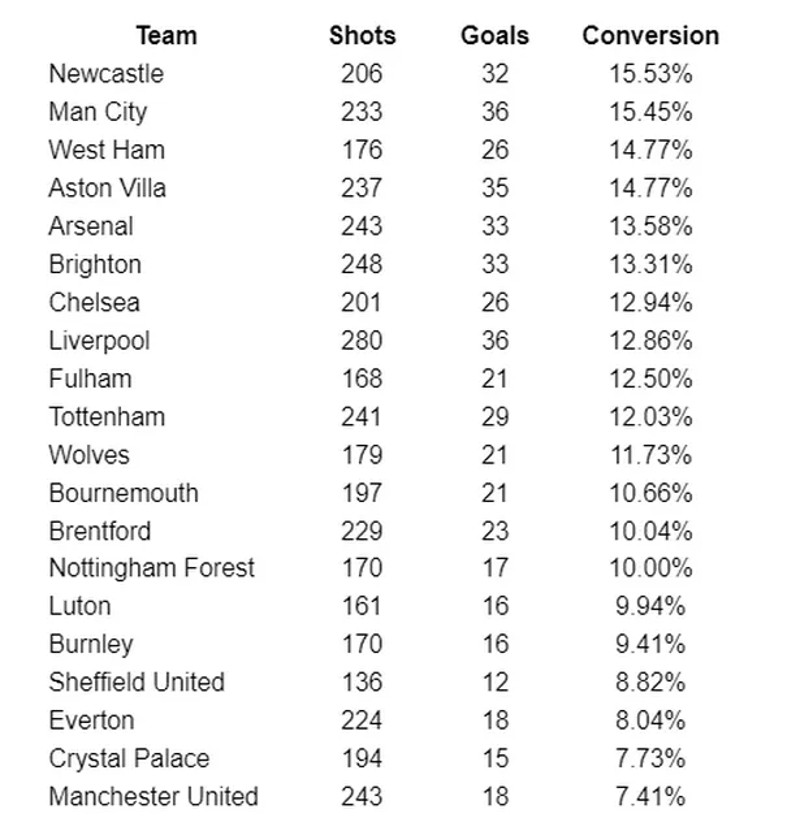Select the Crystal Palace team name
This screenshot has height=831, width=800.
click(129, 759)
